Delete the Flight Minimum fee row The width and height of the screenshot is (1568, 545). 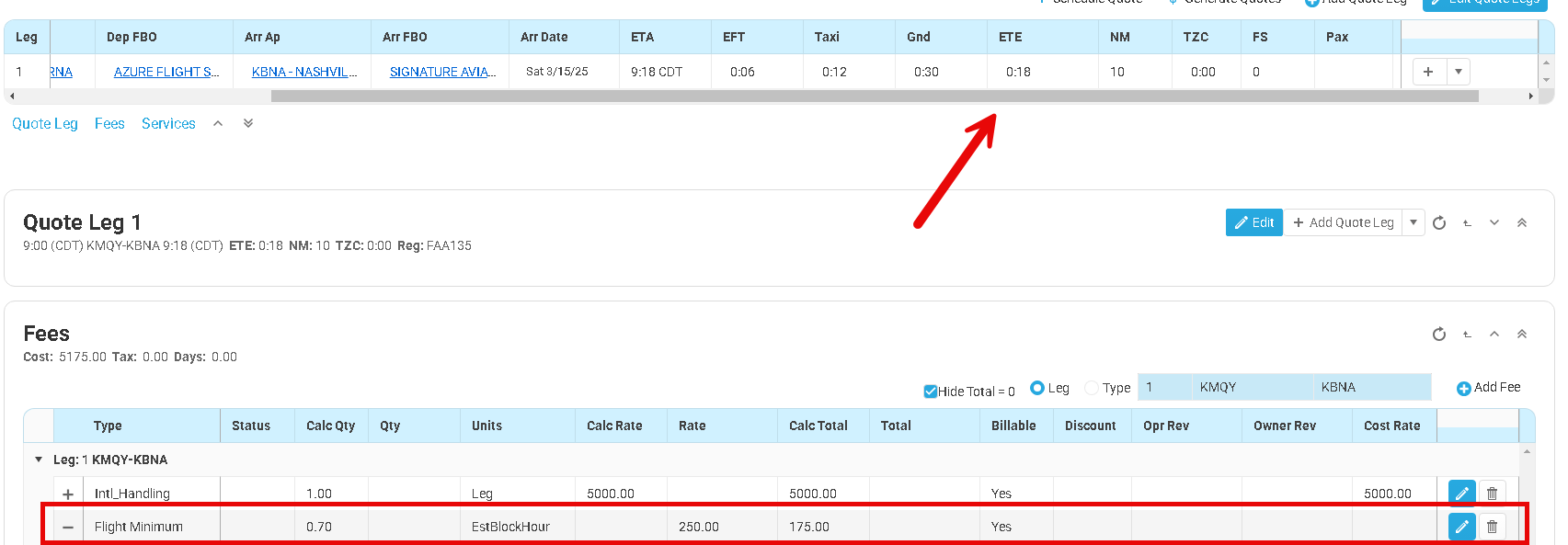tap(1492, 527)
